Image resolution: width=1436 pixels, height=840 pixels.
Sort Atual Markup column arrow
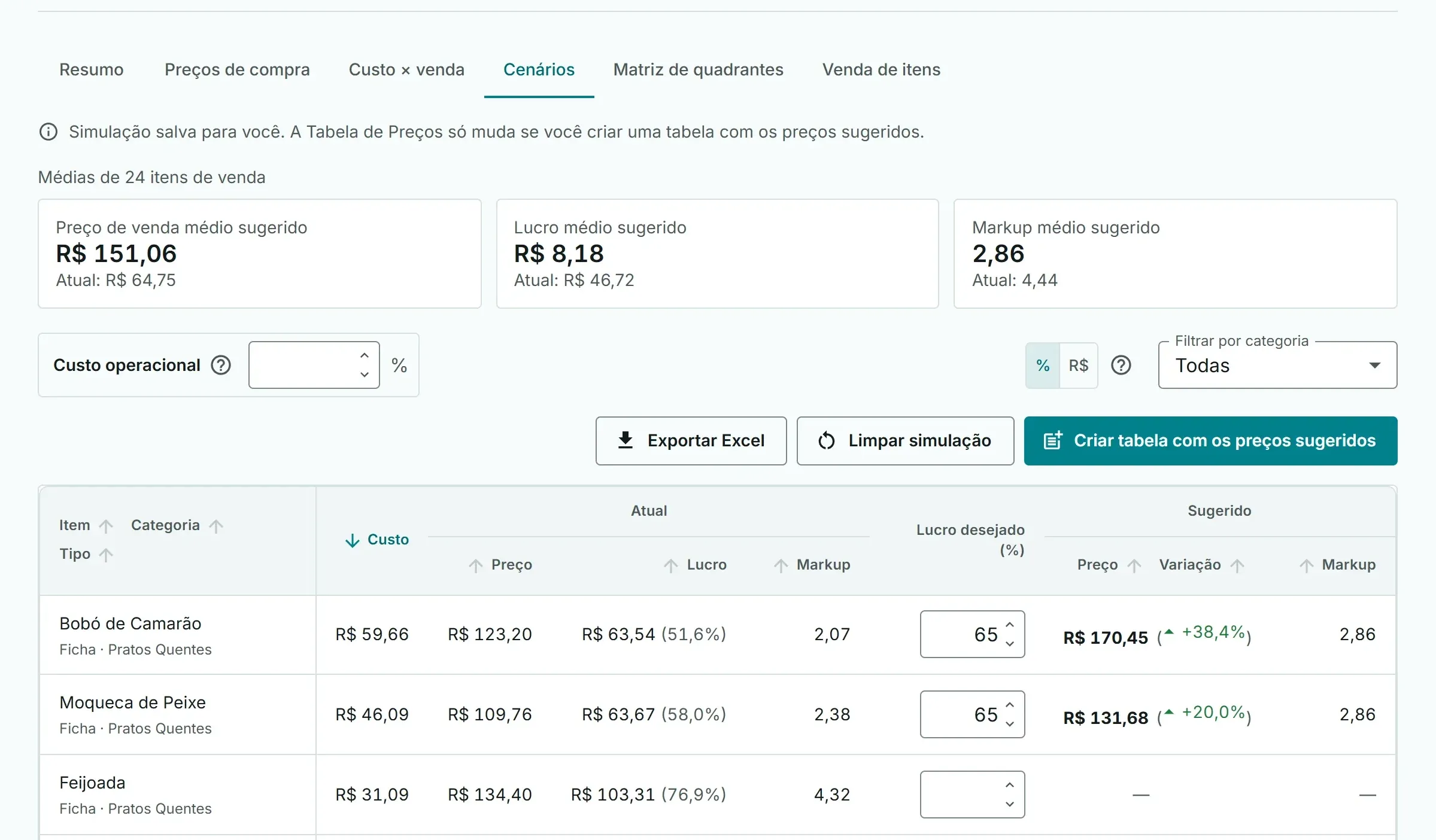pyautogui.click(x=781, y=565)
